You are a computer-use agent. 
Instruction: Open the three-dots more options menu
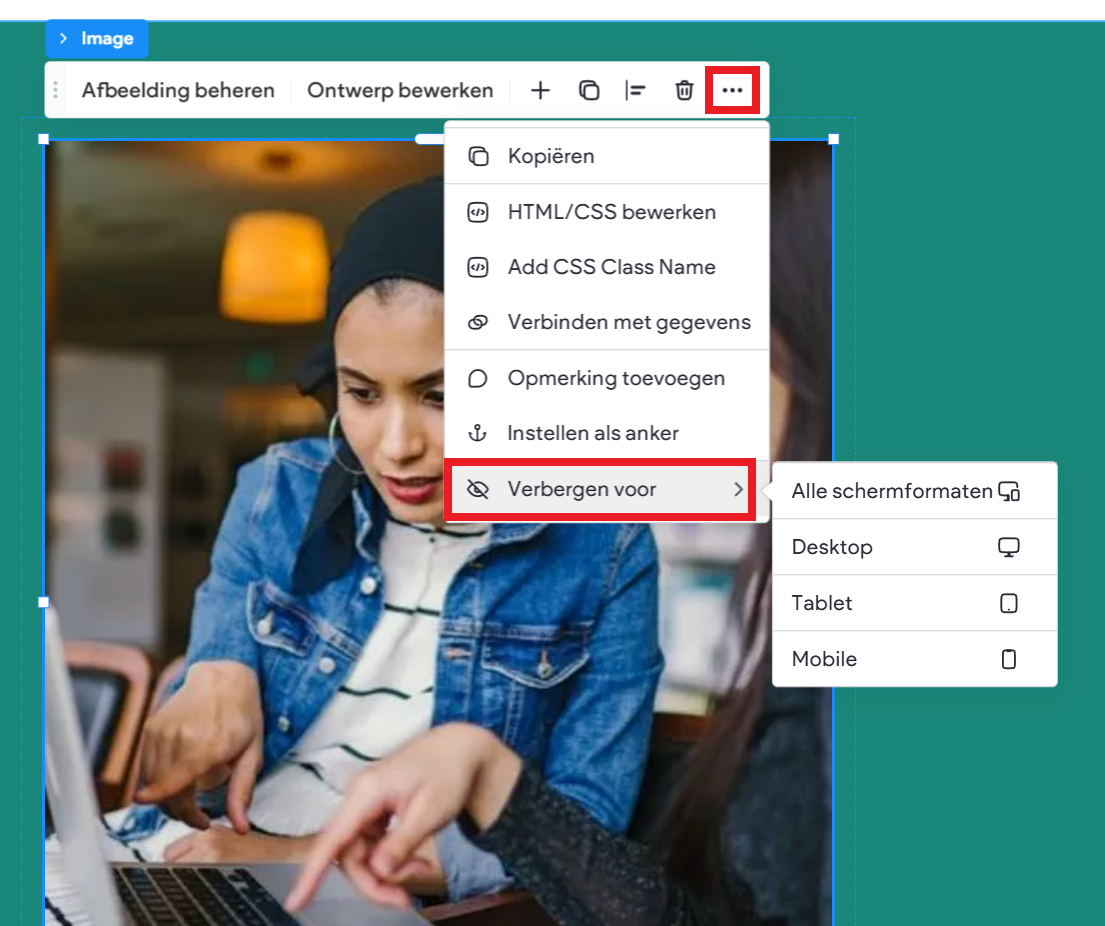(732, 90)
